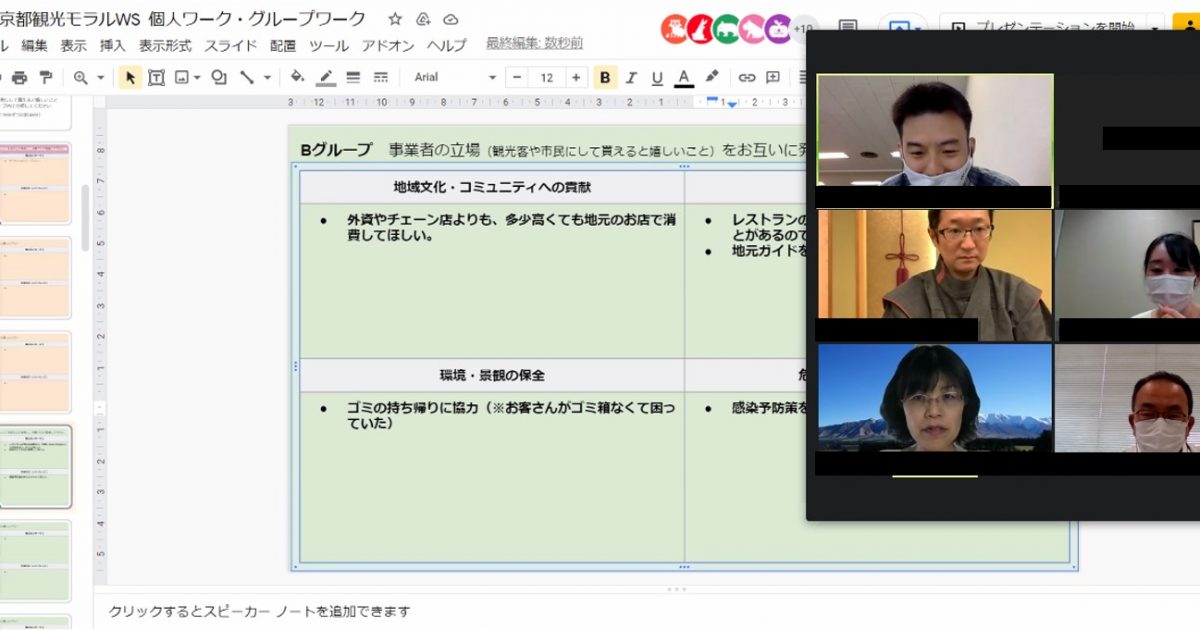The width and height of the screenshot is (1200, 630).
Task: Open the 挿入 menu
Action: coord(113,45)
